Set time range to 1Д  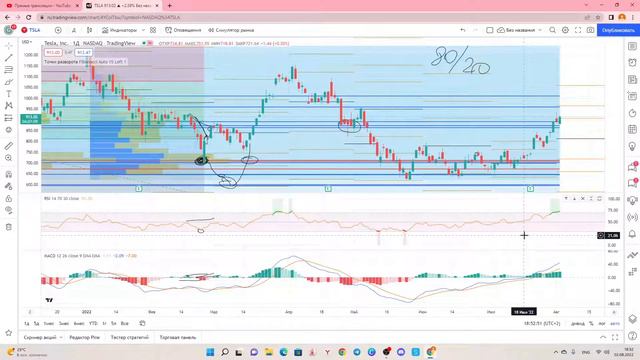(x=27, y=323)
